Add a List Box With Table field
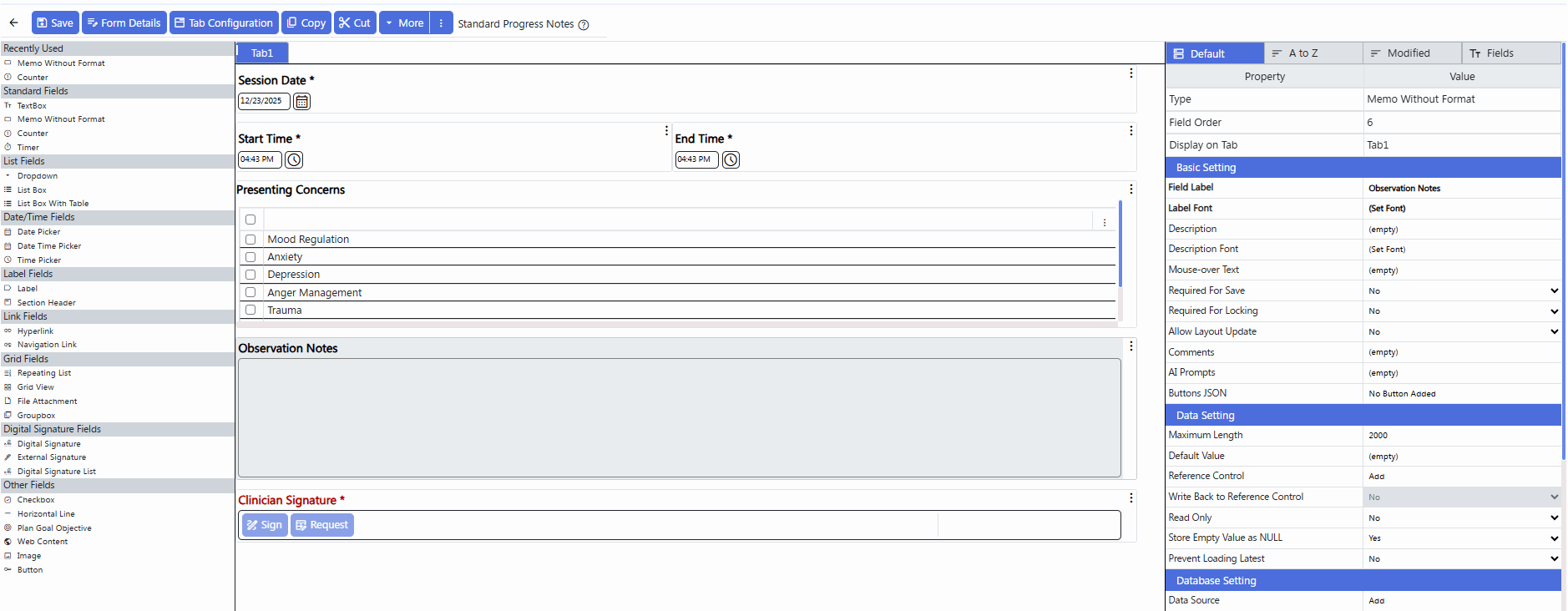 click(x=53, y=204)
